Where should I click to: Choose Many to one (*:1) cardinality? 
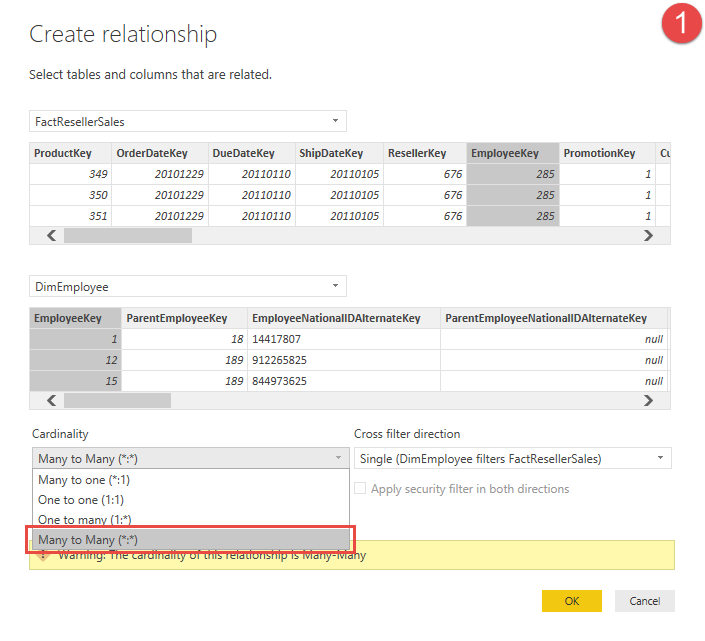191,480
